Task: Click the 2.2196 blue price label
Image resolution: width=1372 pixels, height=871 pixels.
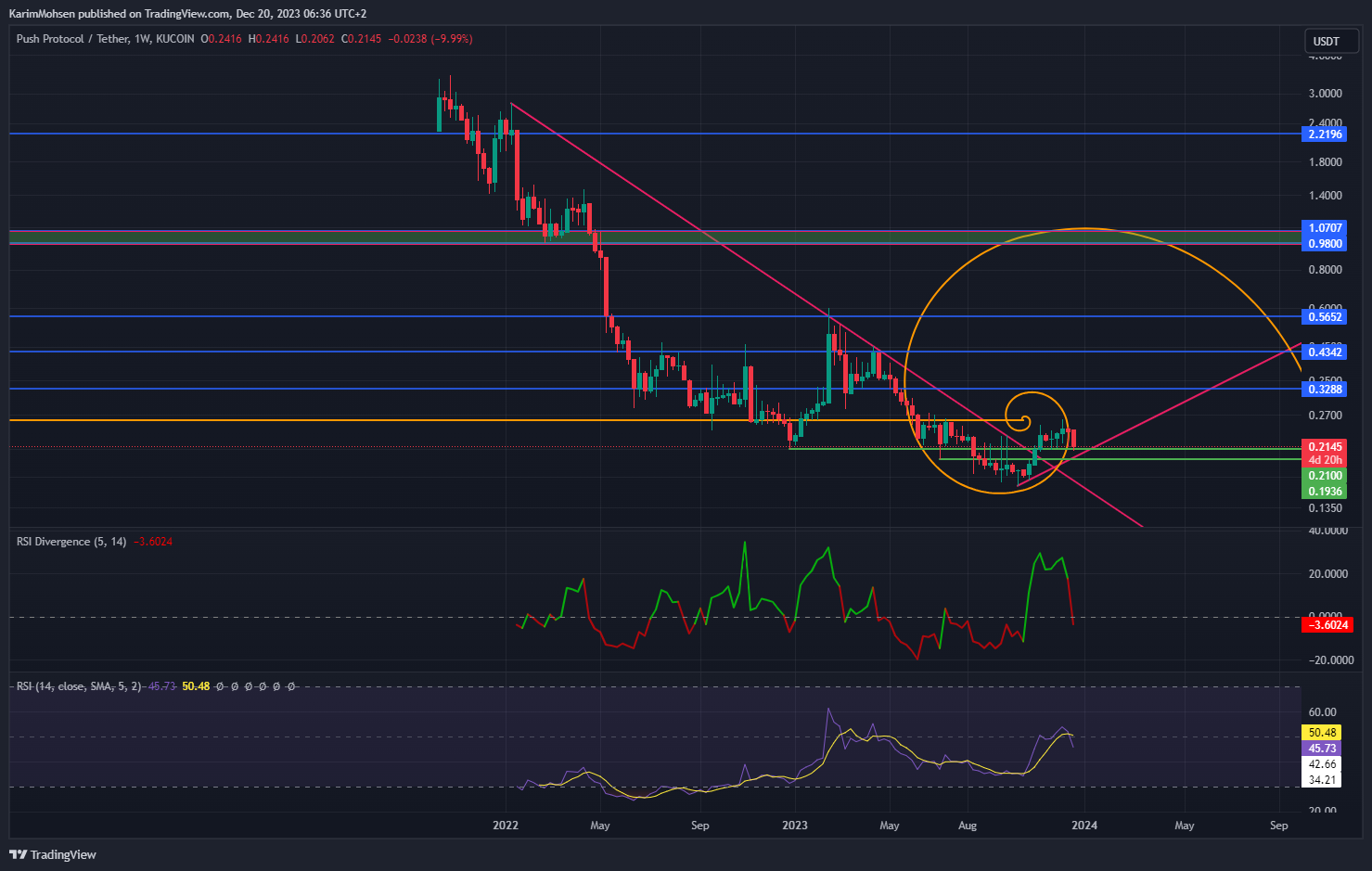Action: tap(1325, 134)
